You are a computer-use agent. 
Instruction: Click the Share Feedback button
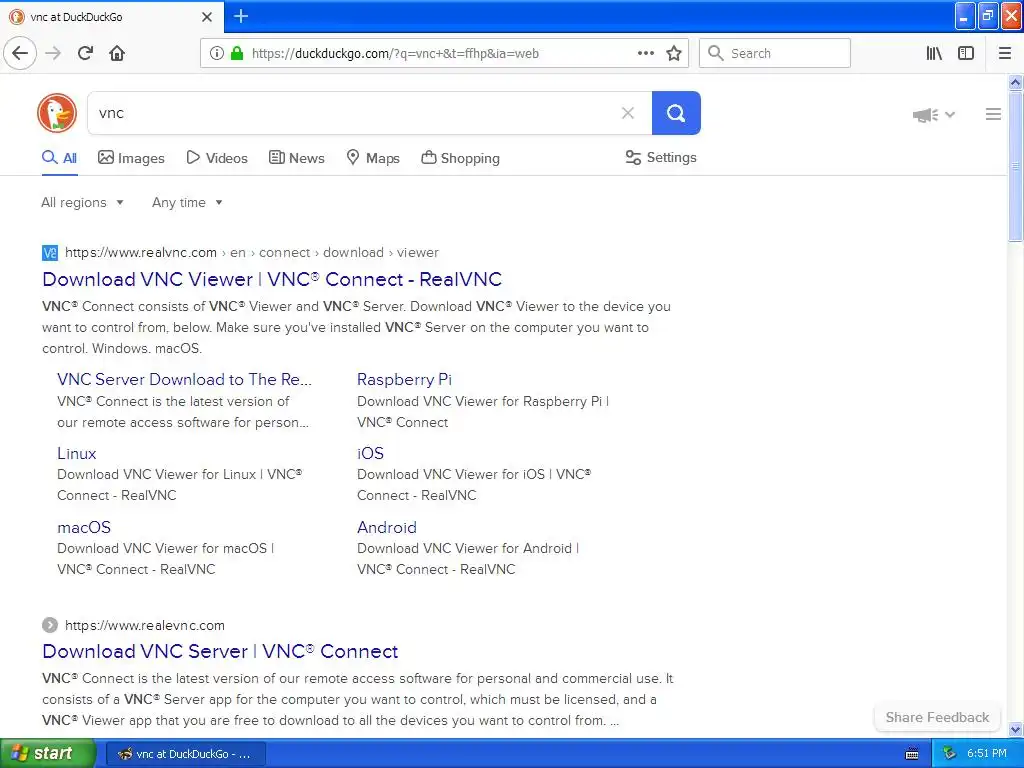tap(937, 717)
